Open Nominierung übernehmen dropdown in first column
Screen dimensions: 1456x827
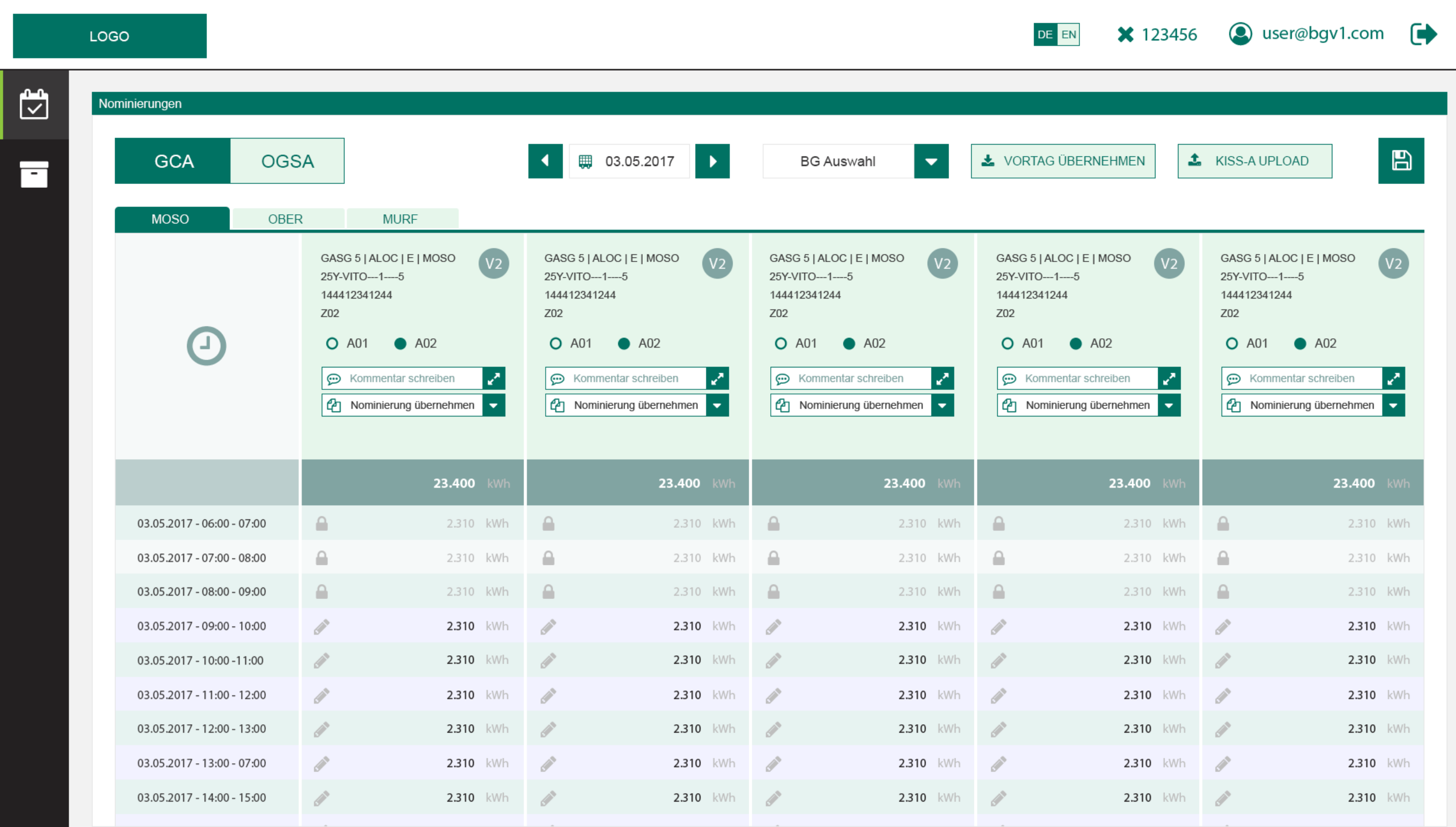pos(493,405)
